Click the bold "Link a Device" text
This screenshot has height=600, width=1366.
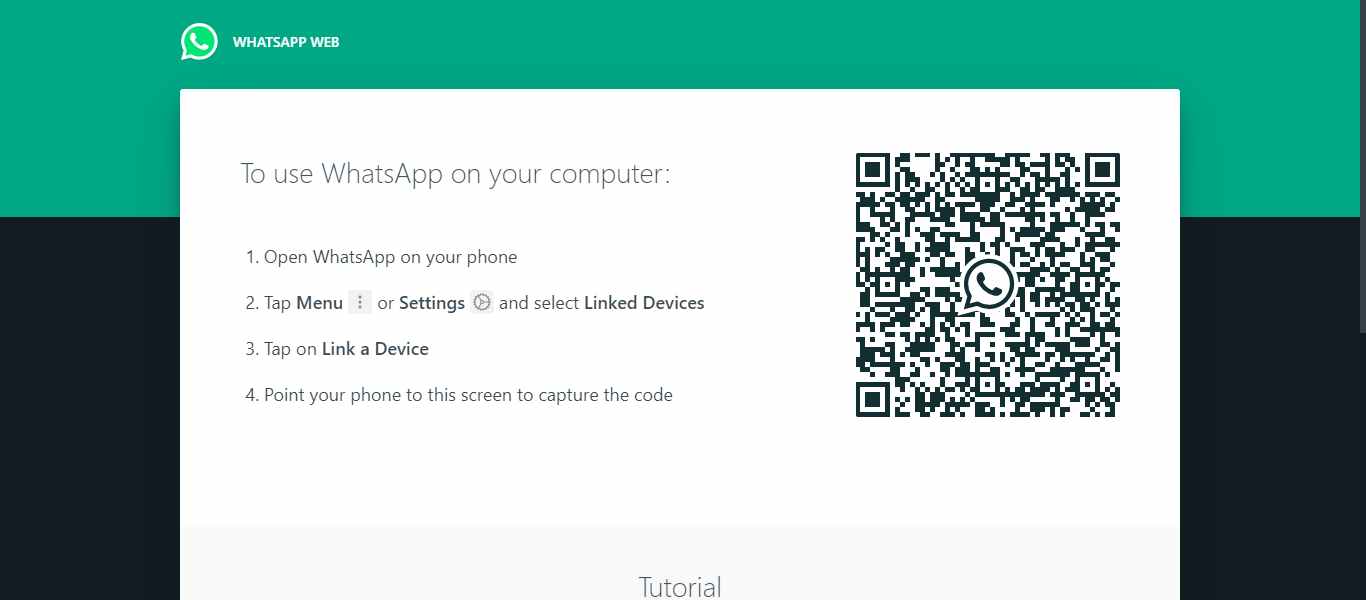click(375, 349)
